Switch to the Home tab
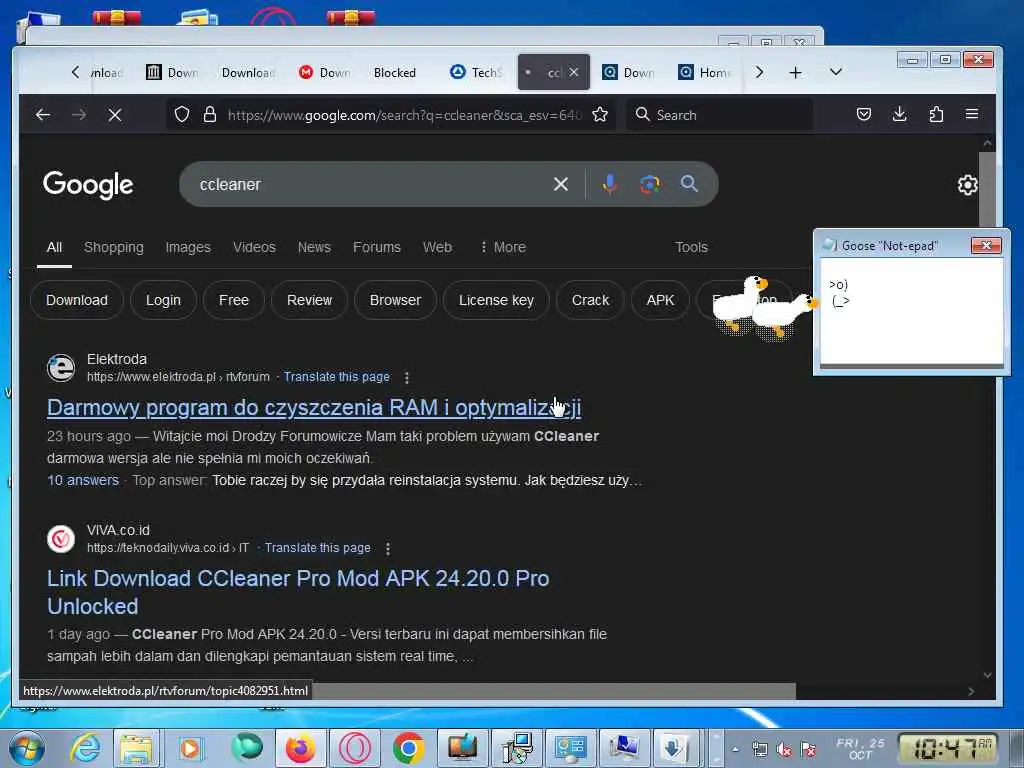The height and width of the screenshot is (768, 1024). tap(705, 72)
